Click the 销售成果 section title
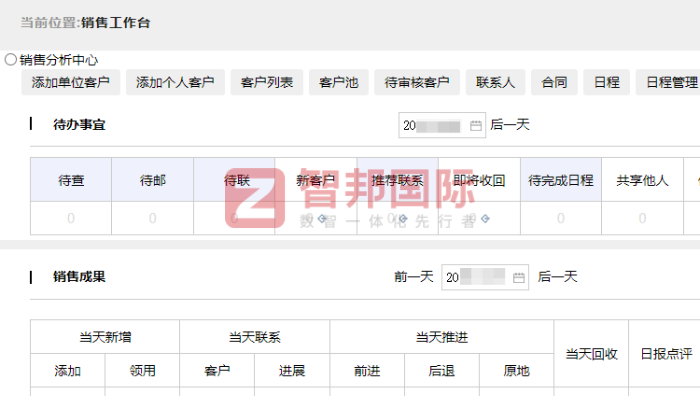The height and width of the screenshot is (396, 700). [79, 277]
